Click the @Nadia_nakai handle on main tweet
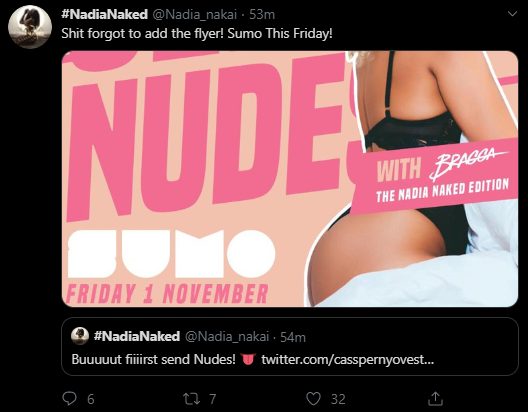Viewport: 528px width, 412px height. (x=195, y=14)
